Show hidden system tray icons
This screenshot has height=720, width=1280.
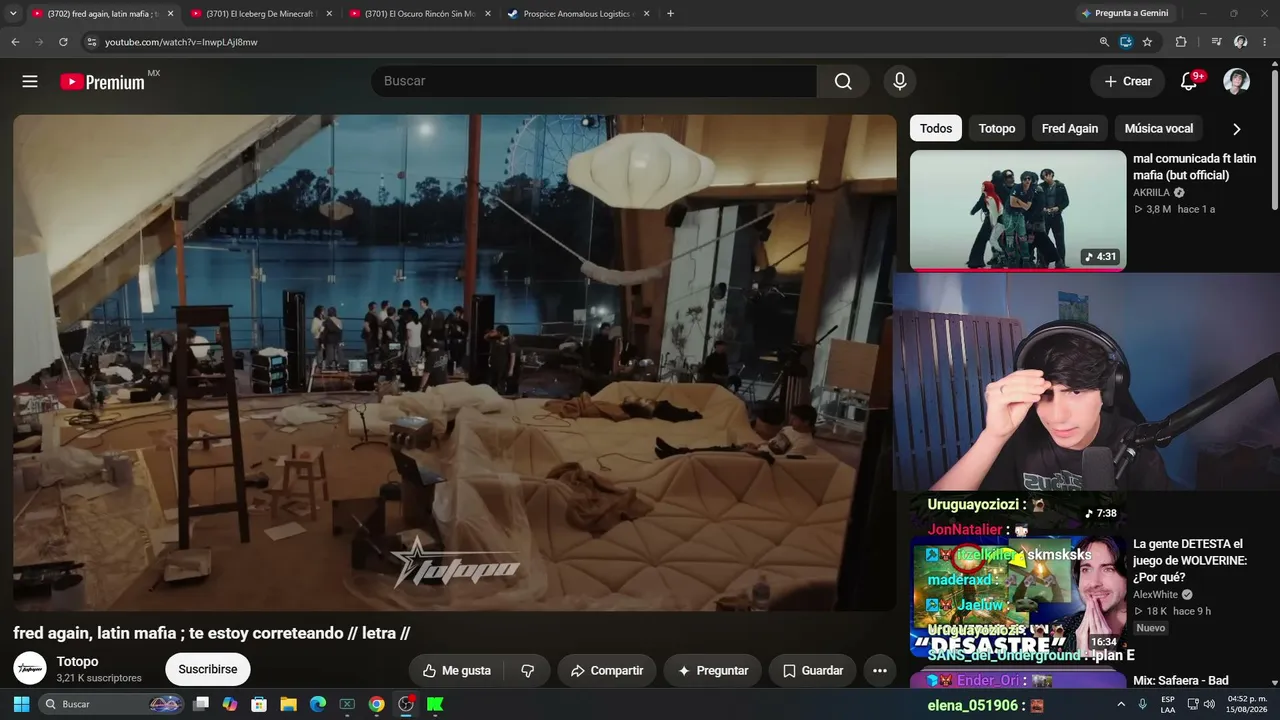1121,704
